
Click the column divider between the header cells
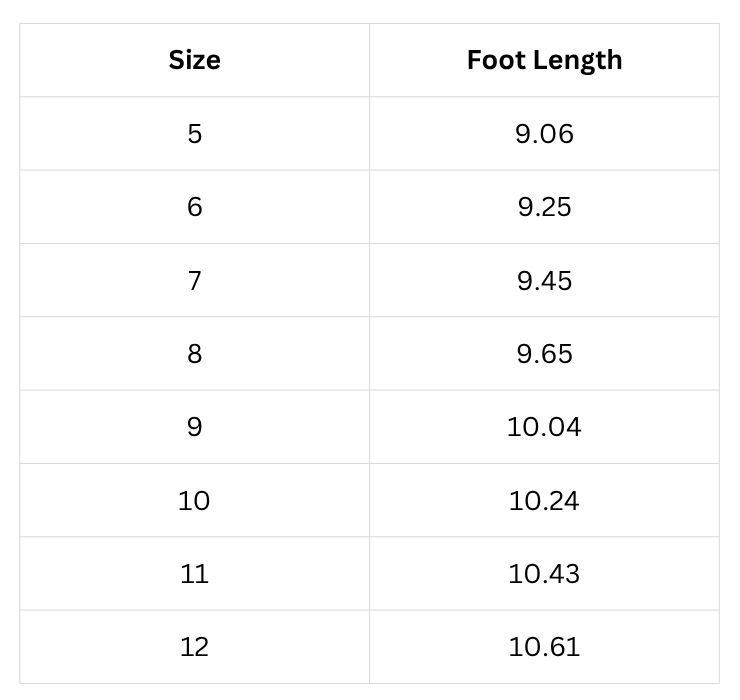(369, 60)
